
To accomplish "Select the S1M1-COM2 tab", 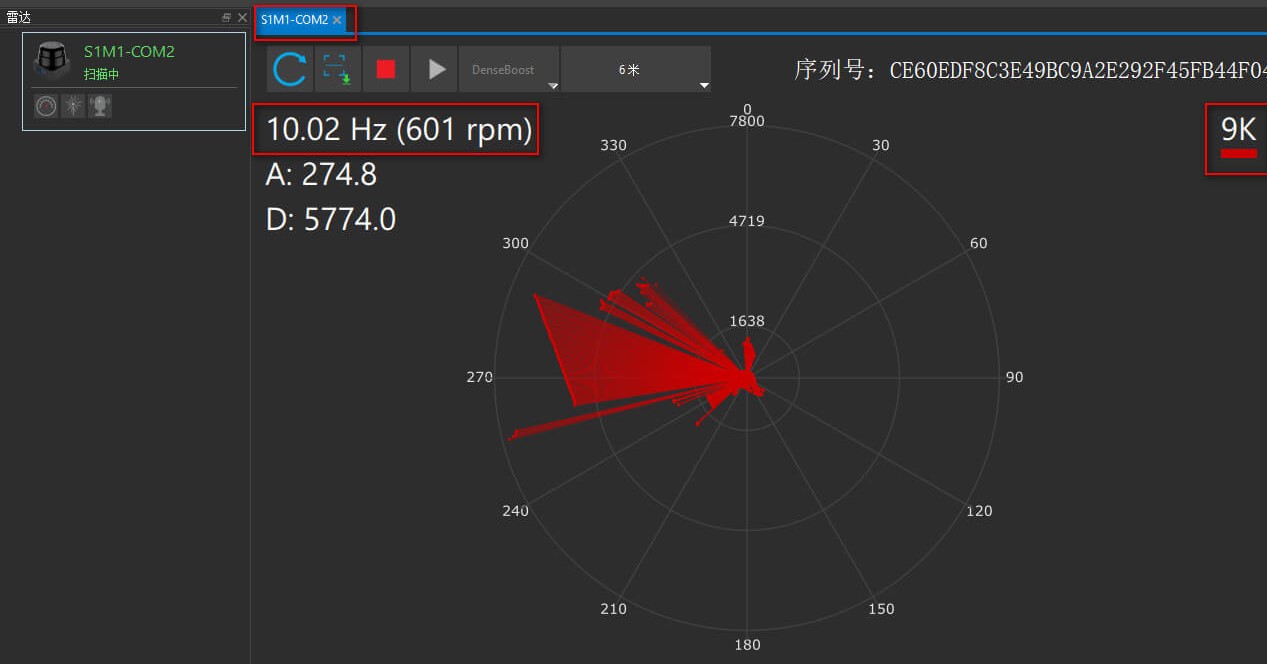I will [294, 20].
